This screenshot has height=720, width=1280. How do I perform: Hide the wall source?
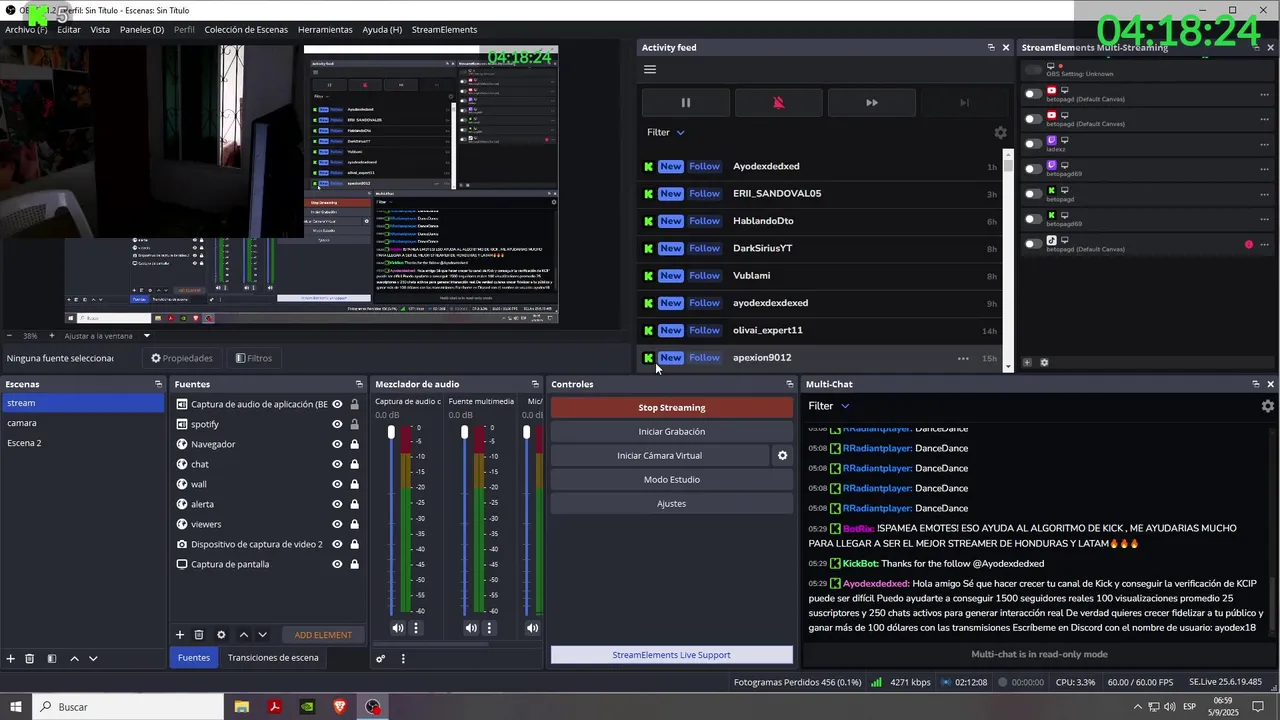[x=337, y=484]
